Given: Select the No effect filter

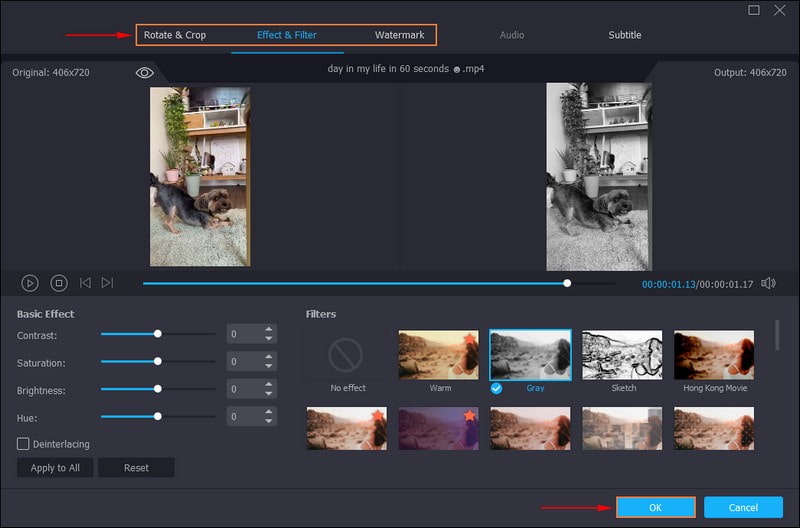Looking at the screenshot, I should 347,355.
